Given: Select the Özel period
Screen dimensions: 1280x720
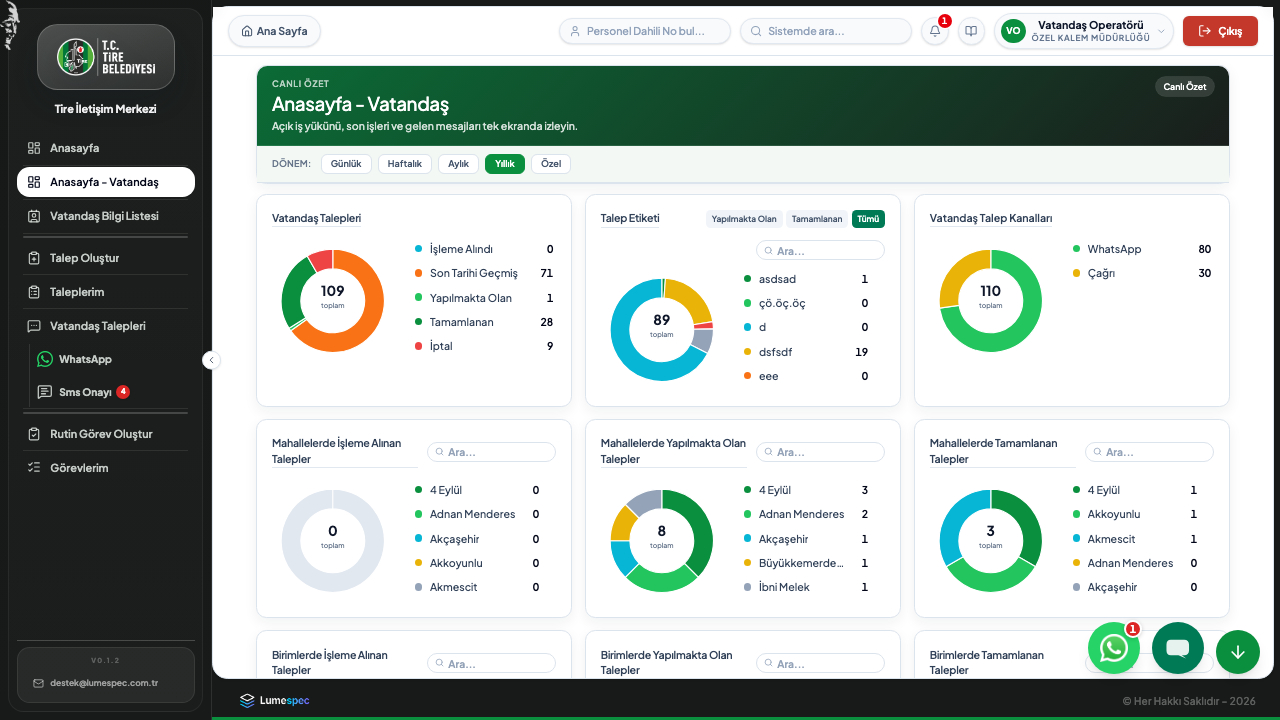Looking at the screenshot, I should (x=551, y=164).
